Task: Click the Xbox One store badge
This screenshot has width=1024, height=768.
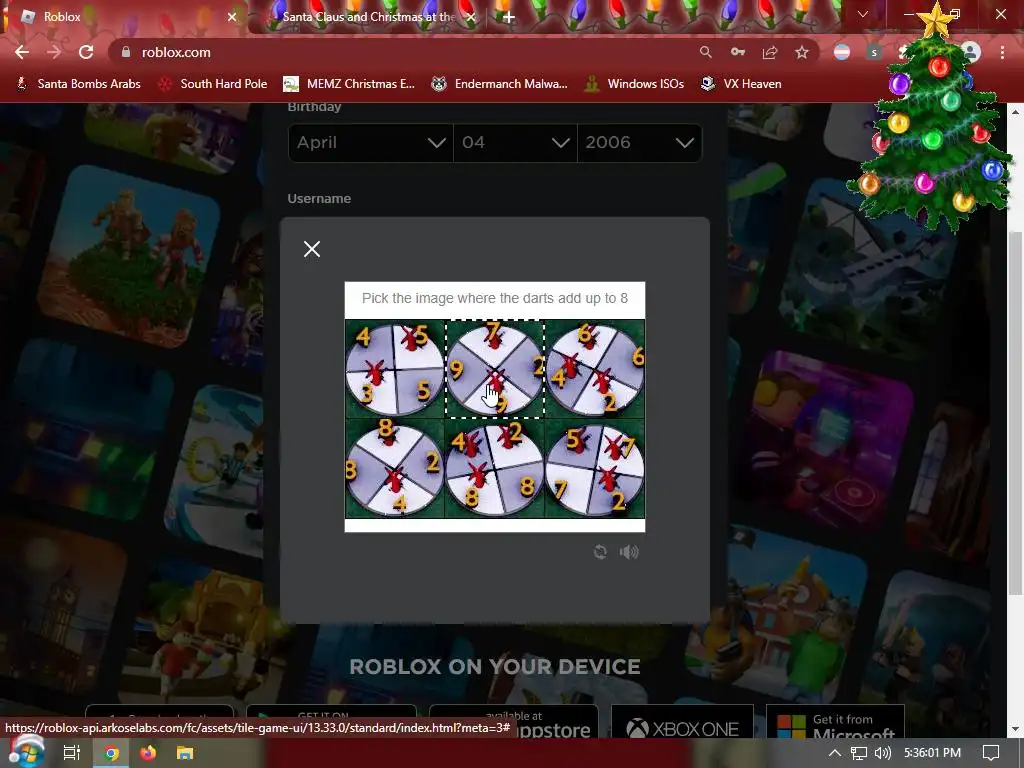Action: pos(682,724)
